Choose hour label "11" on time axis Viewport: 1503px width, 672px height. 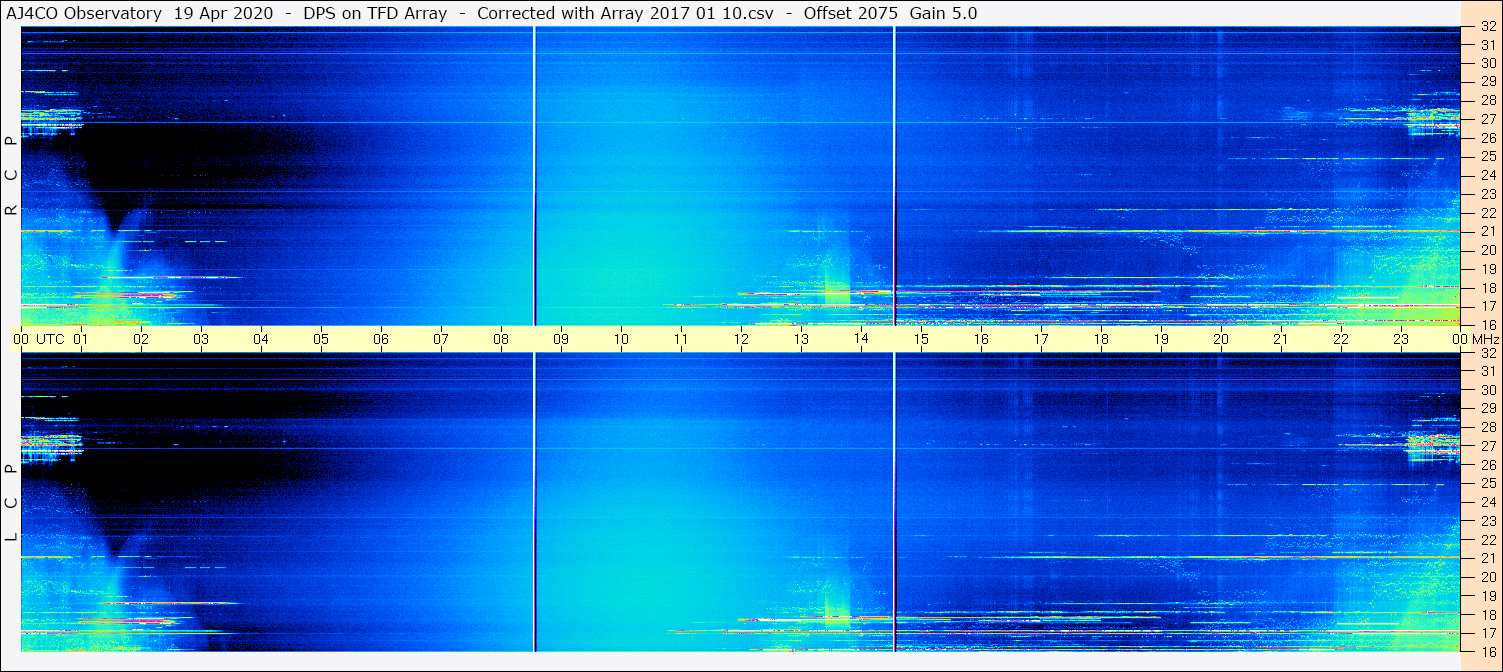pyautogui.click(x=681, y=339)
